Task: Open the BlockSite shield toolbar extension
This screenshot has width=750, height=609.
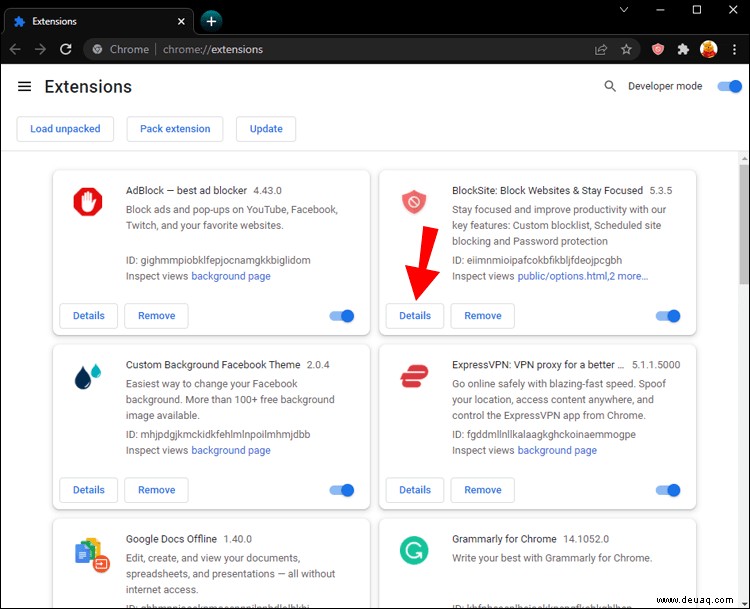Action: (x=658, y=49)
